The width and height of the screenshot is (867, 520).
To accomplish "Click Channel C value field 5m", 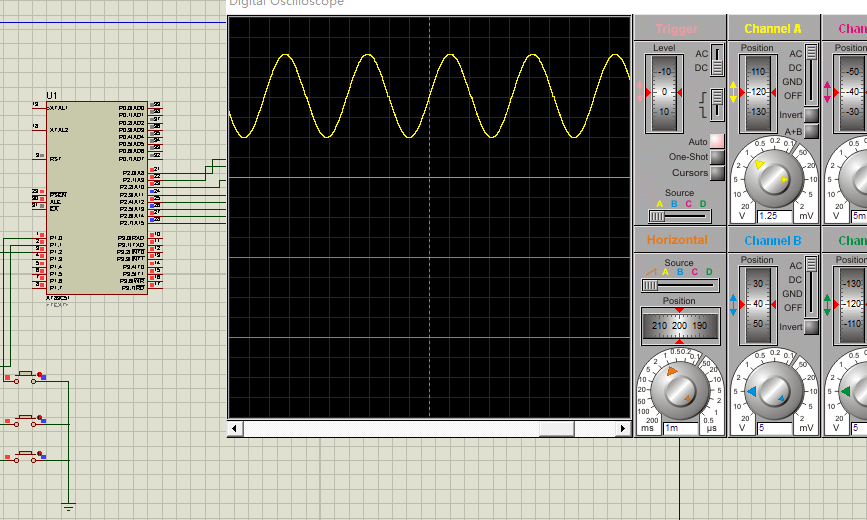I will click(x=859, y=216).
